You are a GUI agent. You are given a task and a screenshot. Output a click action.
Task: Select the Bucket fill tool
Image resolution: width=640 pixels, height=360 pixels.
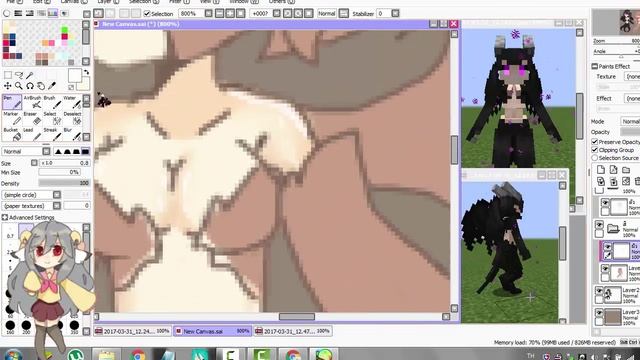(x=12, y=134)
